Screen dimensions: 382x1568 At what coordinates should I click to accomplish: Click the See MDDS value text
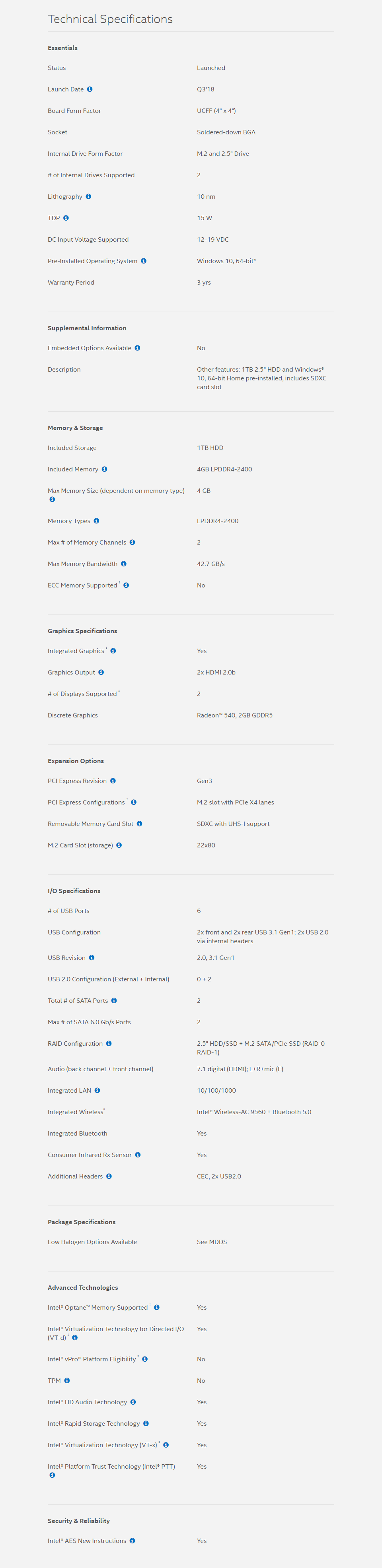[x=212, y=1242]
